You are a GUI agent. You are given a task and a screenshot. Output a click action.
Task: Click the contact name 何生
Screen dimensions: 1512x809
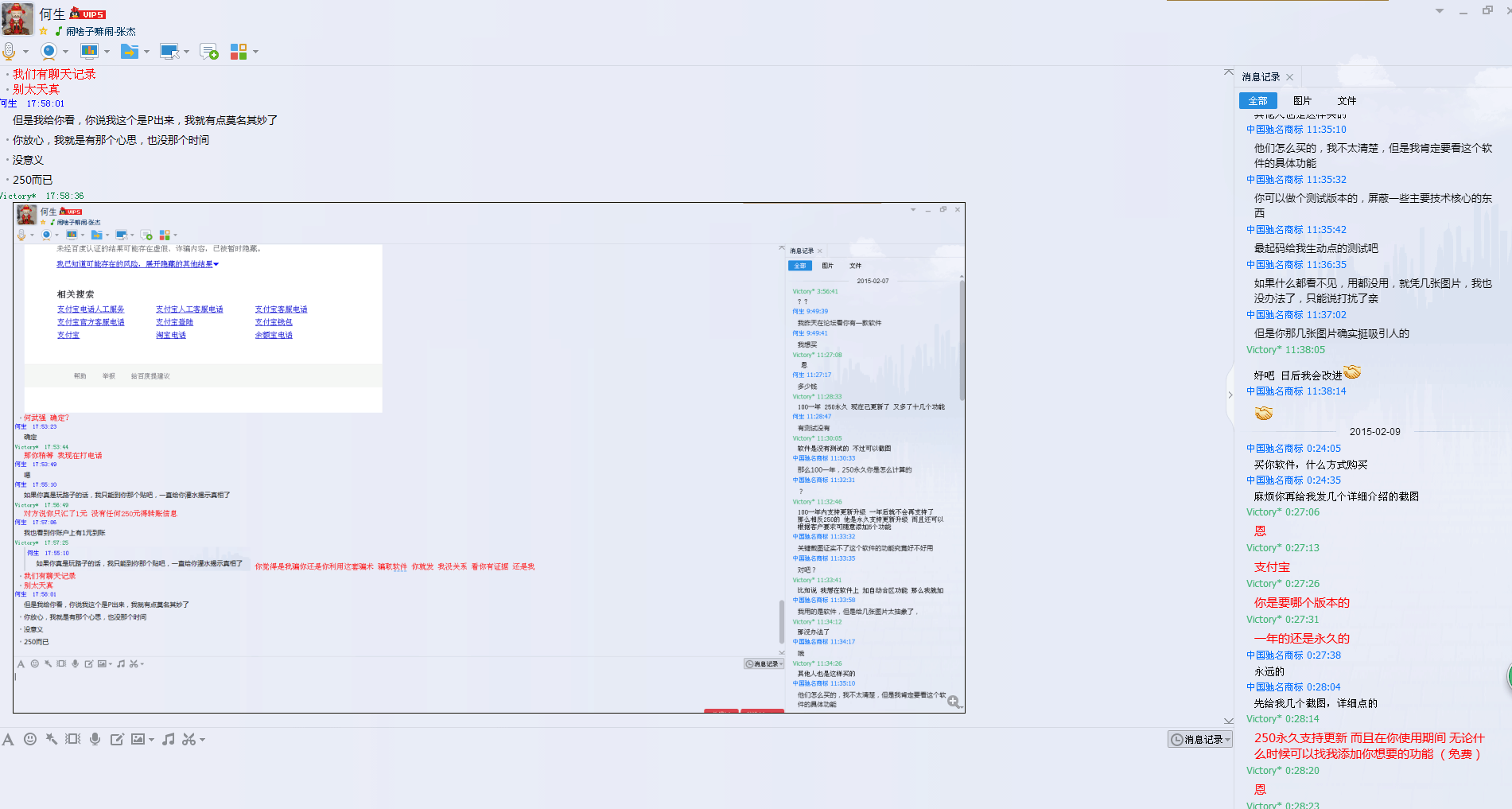(x=52, y=14)
